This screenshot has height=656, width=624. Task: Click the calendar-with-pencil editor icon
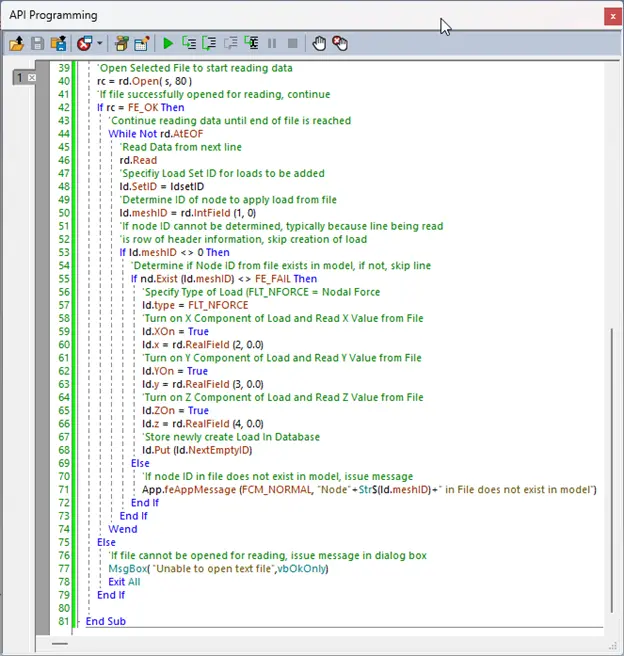pyautogui.click(x=142, y=44)
